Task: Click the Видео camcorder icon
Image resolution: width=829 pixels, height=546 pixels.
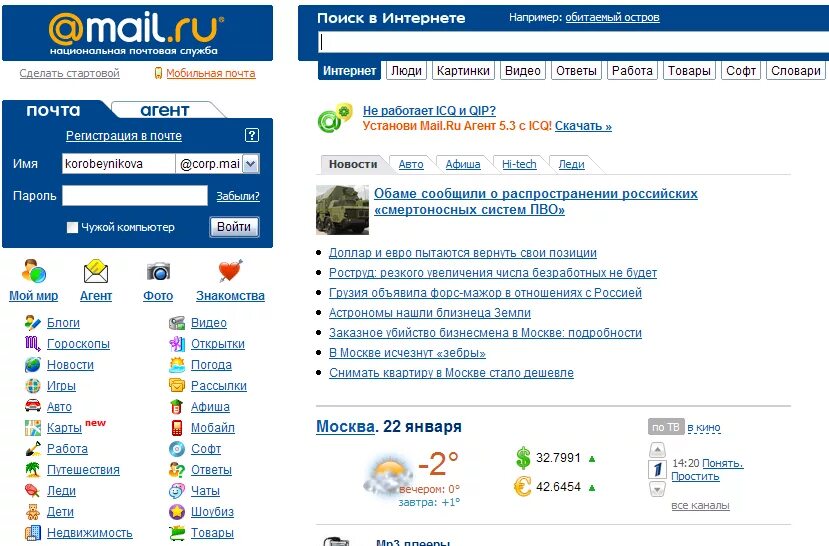Action: point(177,322)
